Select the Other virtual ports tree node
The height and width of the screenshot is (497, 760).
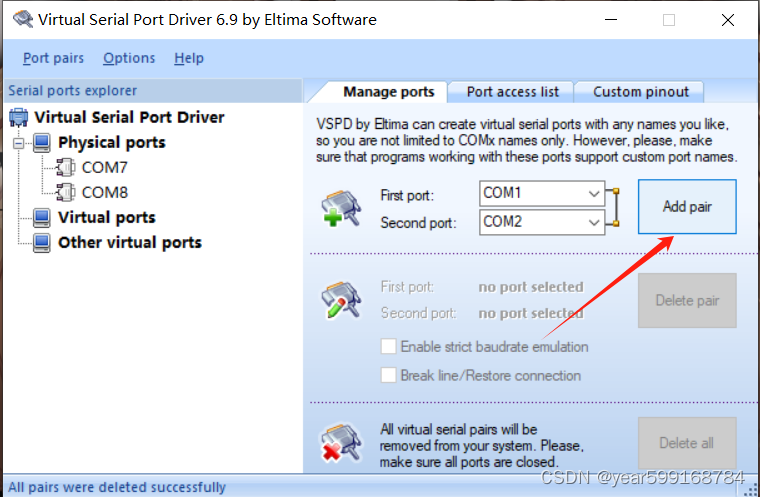pos(130,243)
